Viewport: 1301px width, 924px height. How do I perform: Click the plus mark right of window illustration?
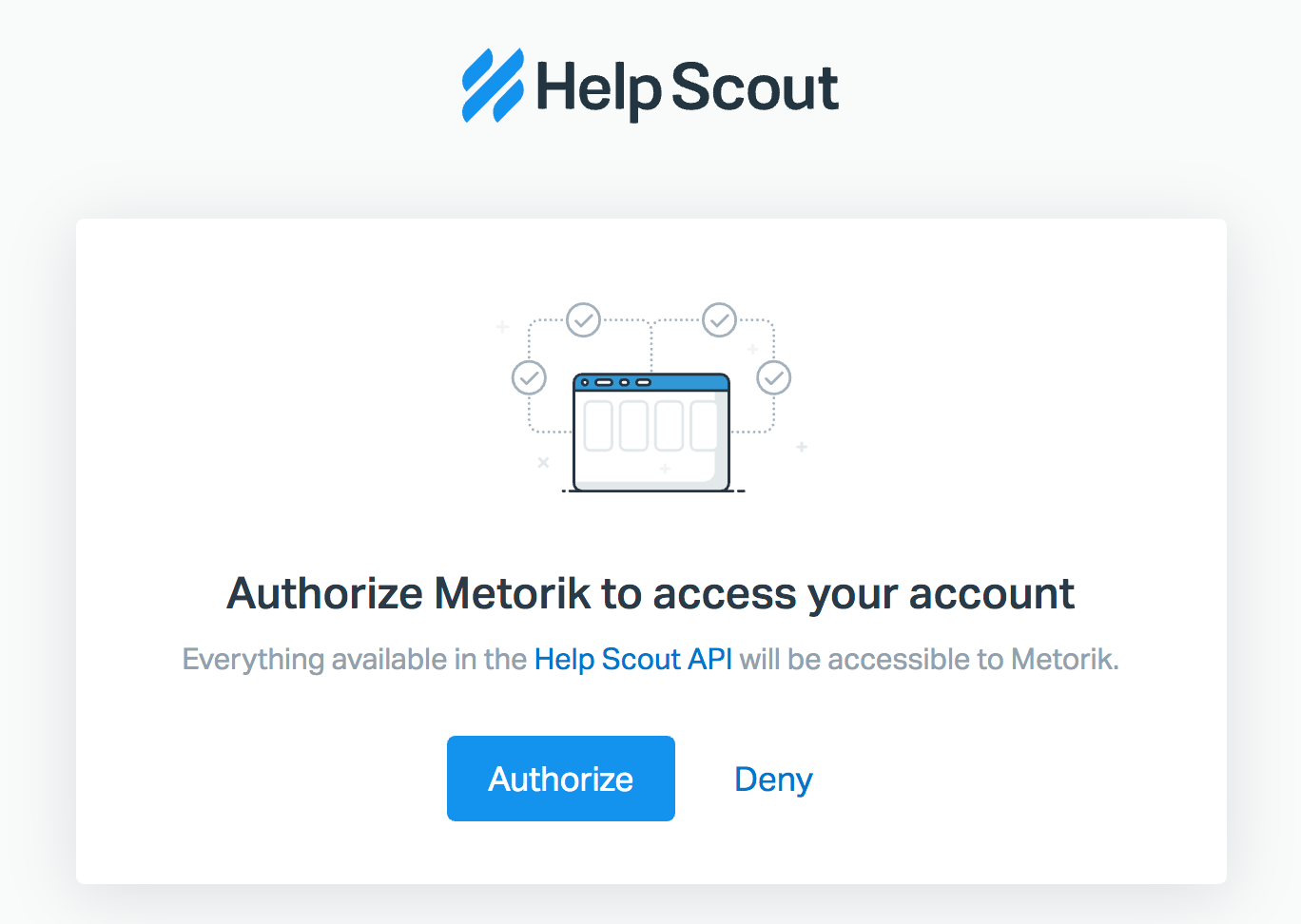[802, 447]
